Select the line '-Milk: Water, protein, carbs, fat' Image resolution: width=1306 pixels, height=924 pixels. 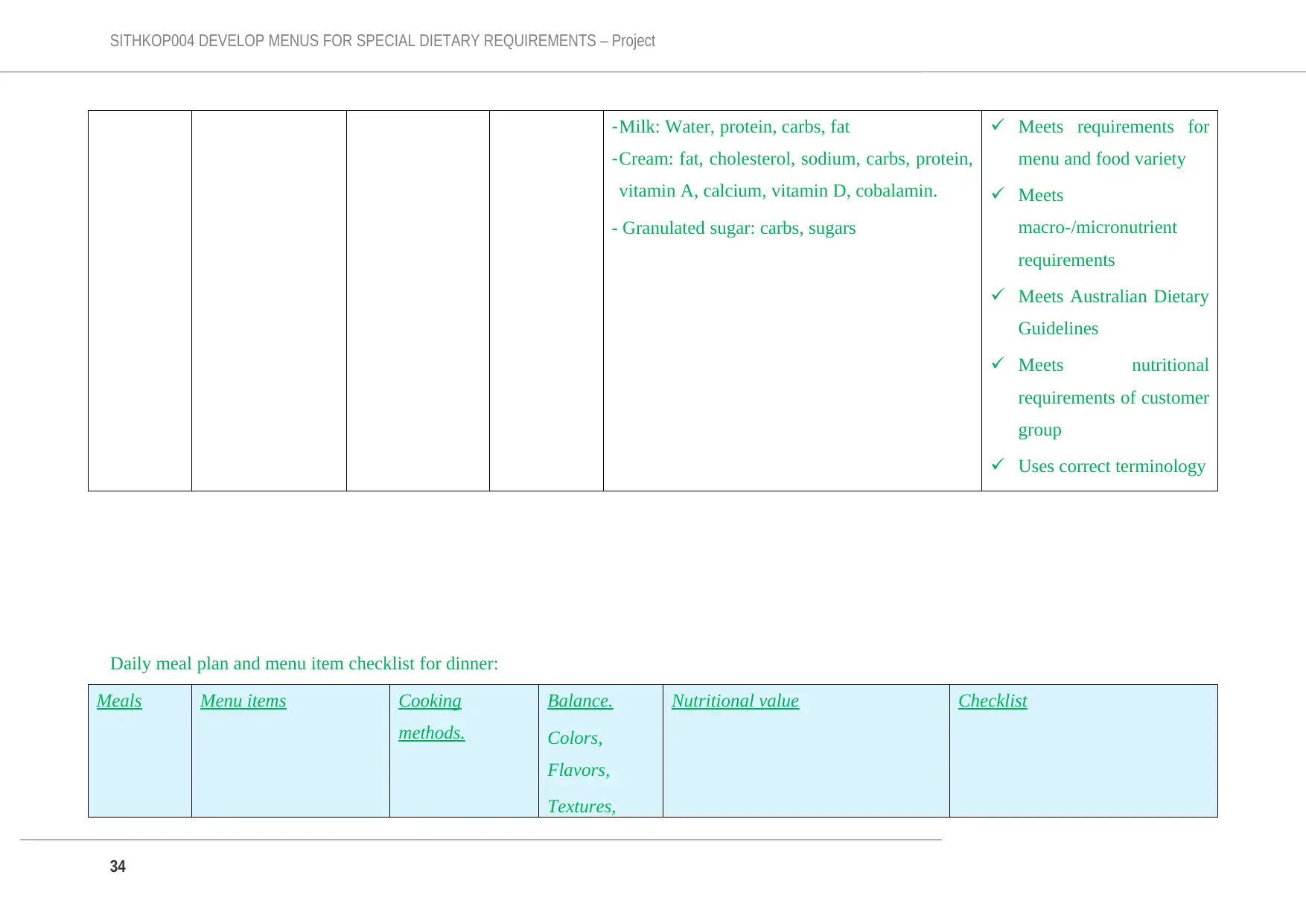[x=730, y=127]
